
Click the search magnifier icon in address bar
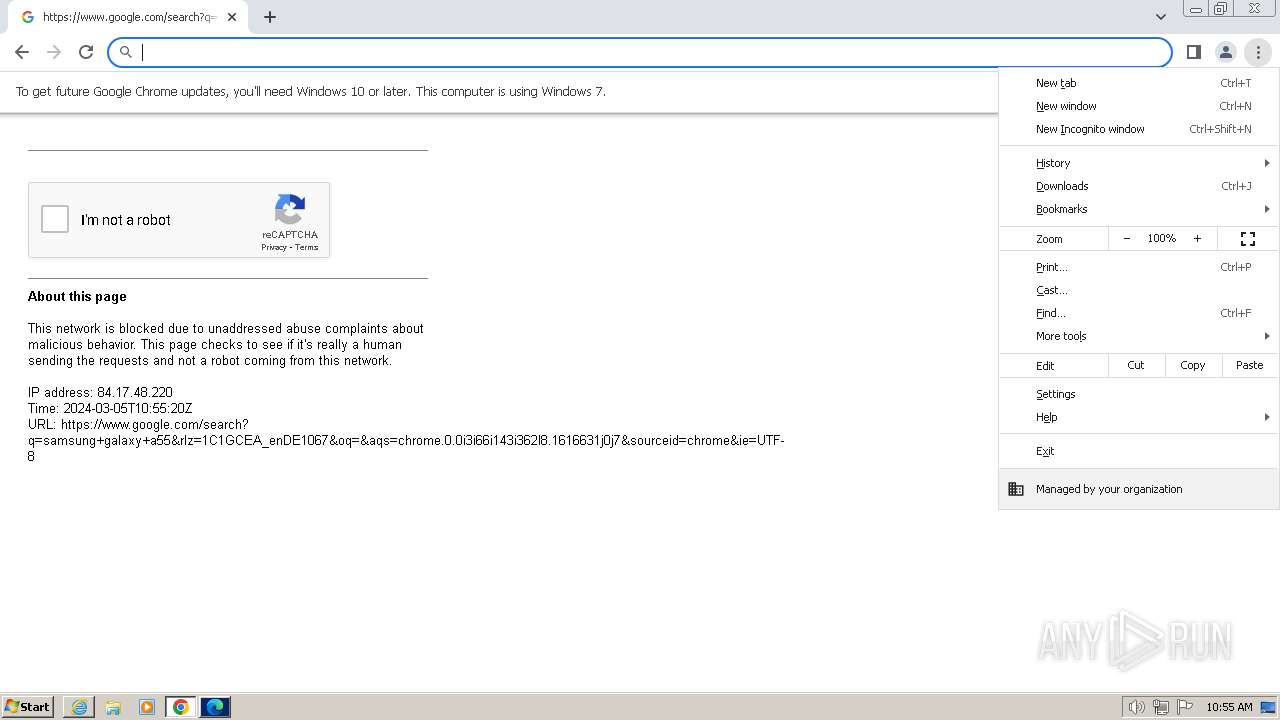(126, 52)
